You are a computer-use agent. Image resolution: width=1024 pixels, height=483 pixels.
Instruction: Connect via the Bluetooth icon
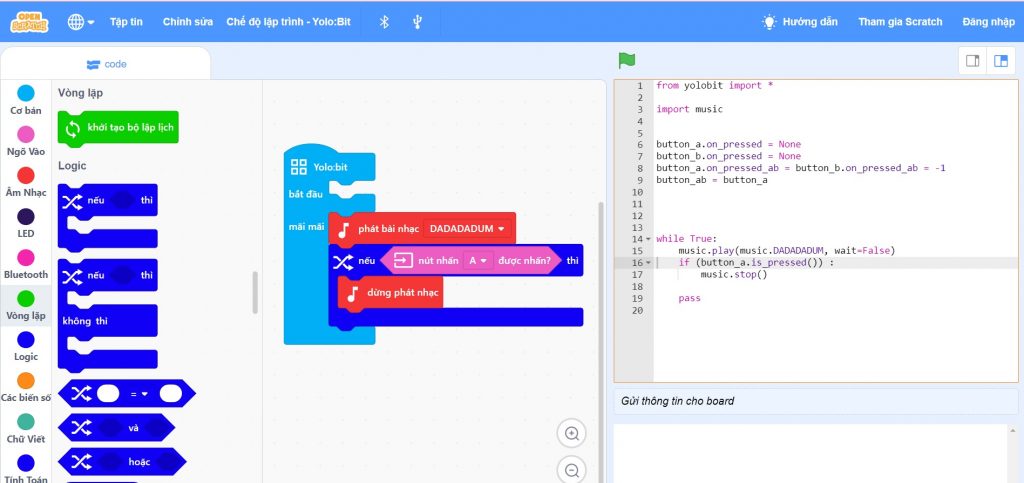click(x=384, y=22)
